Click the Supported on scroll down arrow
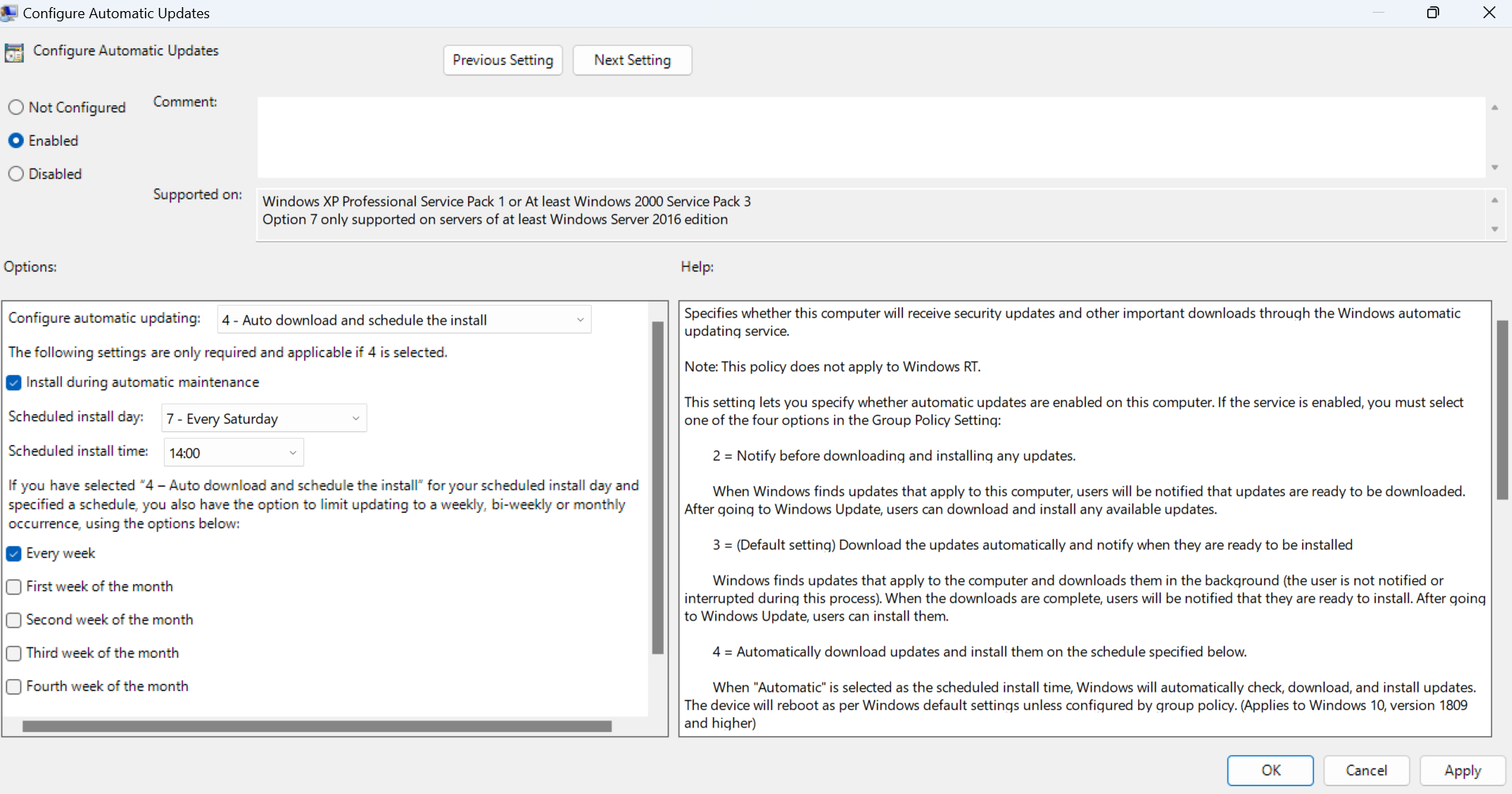The image size is (1512, 794). tap(1495, 230)
